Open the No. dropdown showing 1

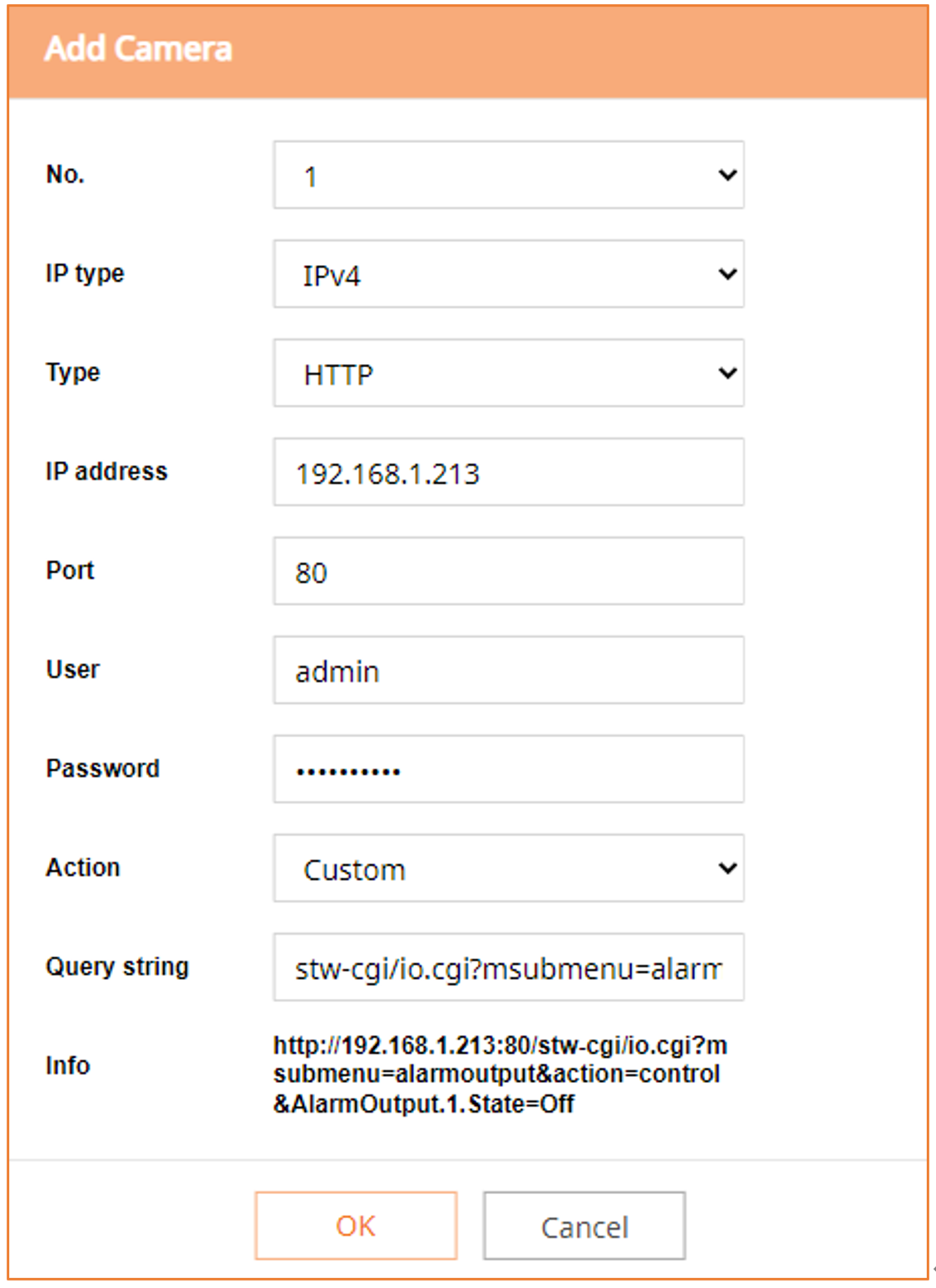(x=508, y=175)
